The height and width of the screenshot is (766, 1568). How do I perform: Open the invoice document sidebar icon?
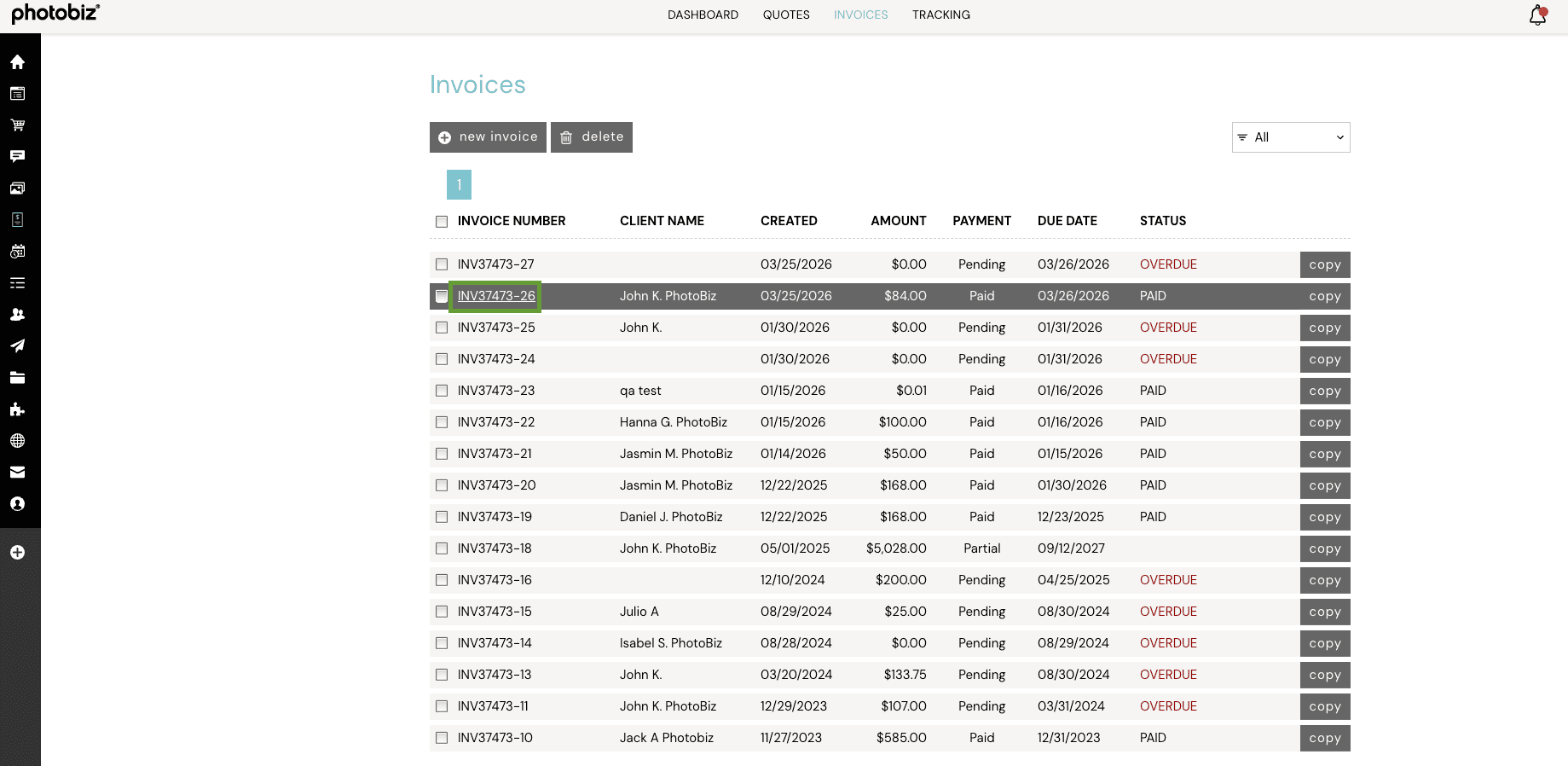[17, 220]
